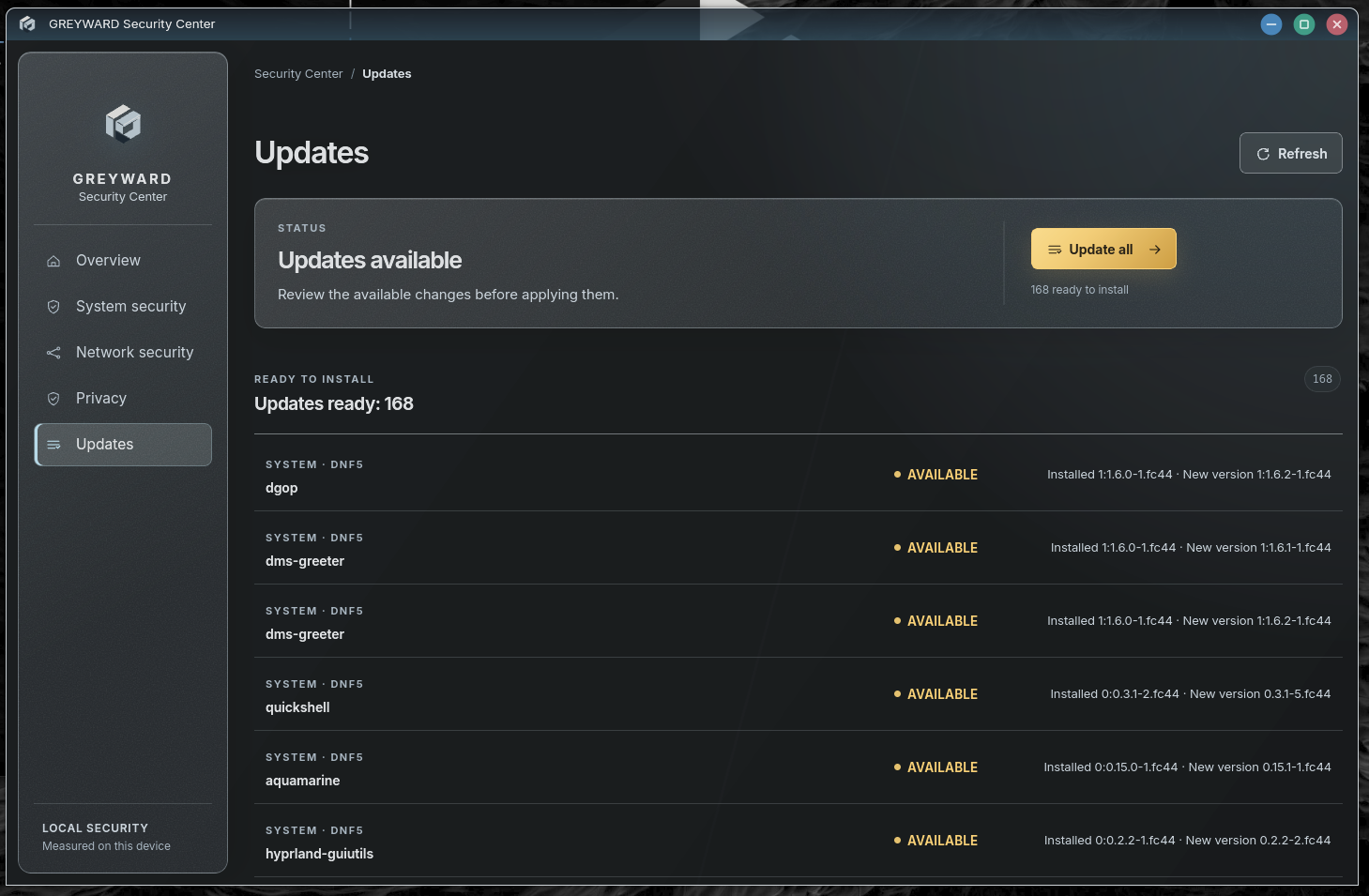Click the 'Updates available' status heading
The height and width of the screenshot is (896, 1369).
coord(370,260)
